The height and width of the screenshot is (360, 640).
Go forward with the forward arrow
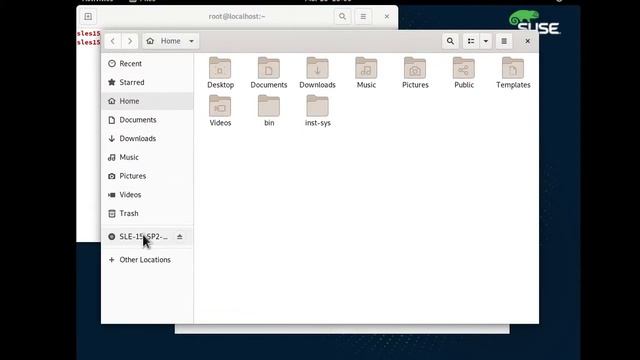[x=130, y=41]
